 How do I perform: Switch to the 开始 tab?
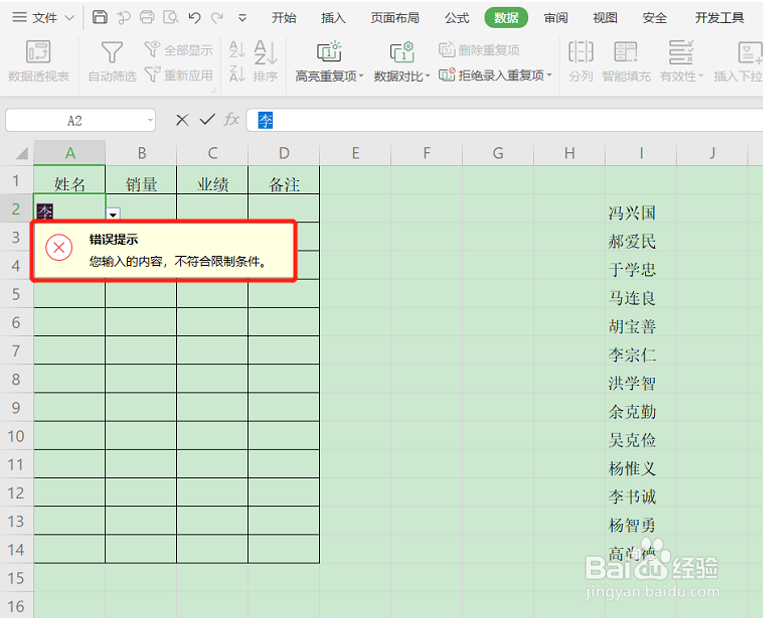pos(284,18)
